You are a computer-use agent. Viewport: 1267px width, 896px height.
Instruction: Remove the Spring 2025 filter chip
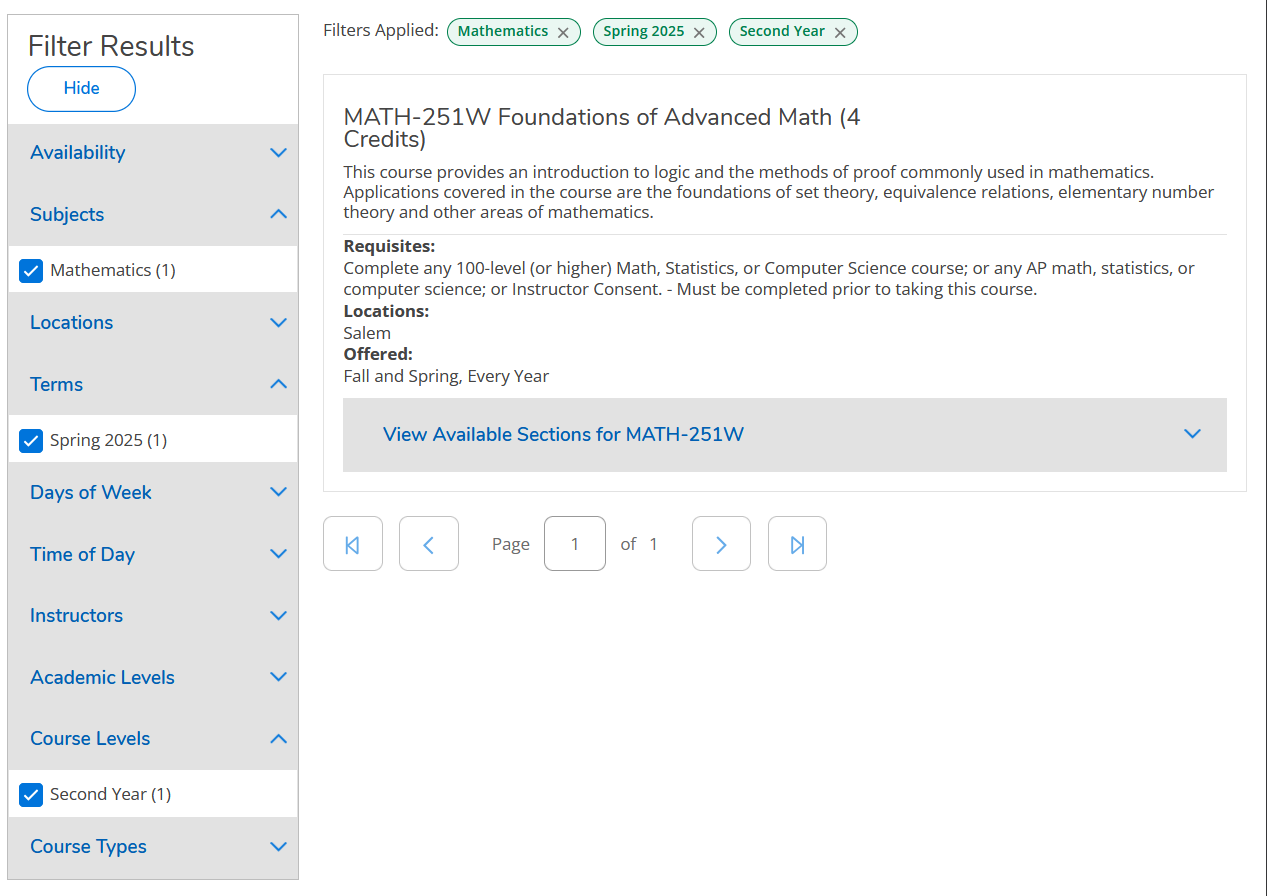pyautogui.click(x=699, y=33)
